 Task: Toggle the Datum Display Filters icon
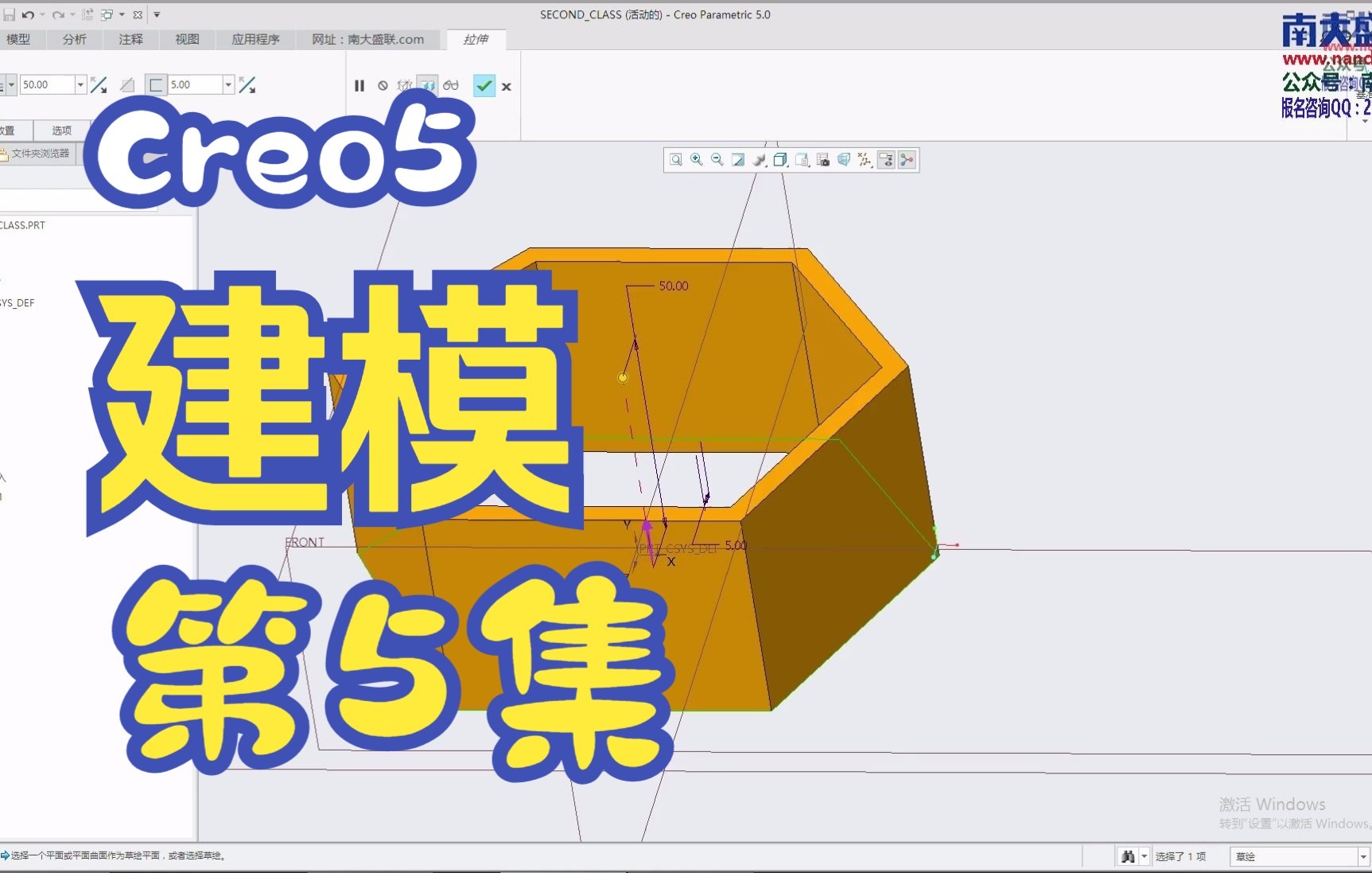pos(865,159)
